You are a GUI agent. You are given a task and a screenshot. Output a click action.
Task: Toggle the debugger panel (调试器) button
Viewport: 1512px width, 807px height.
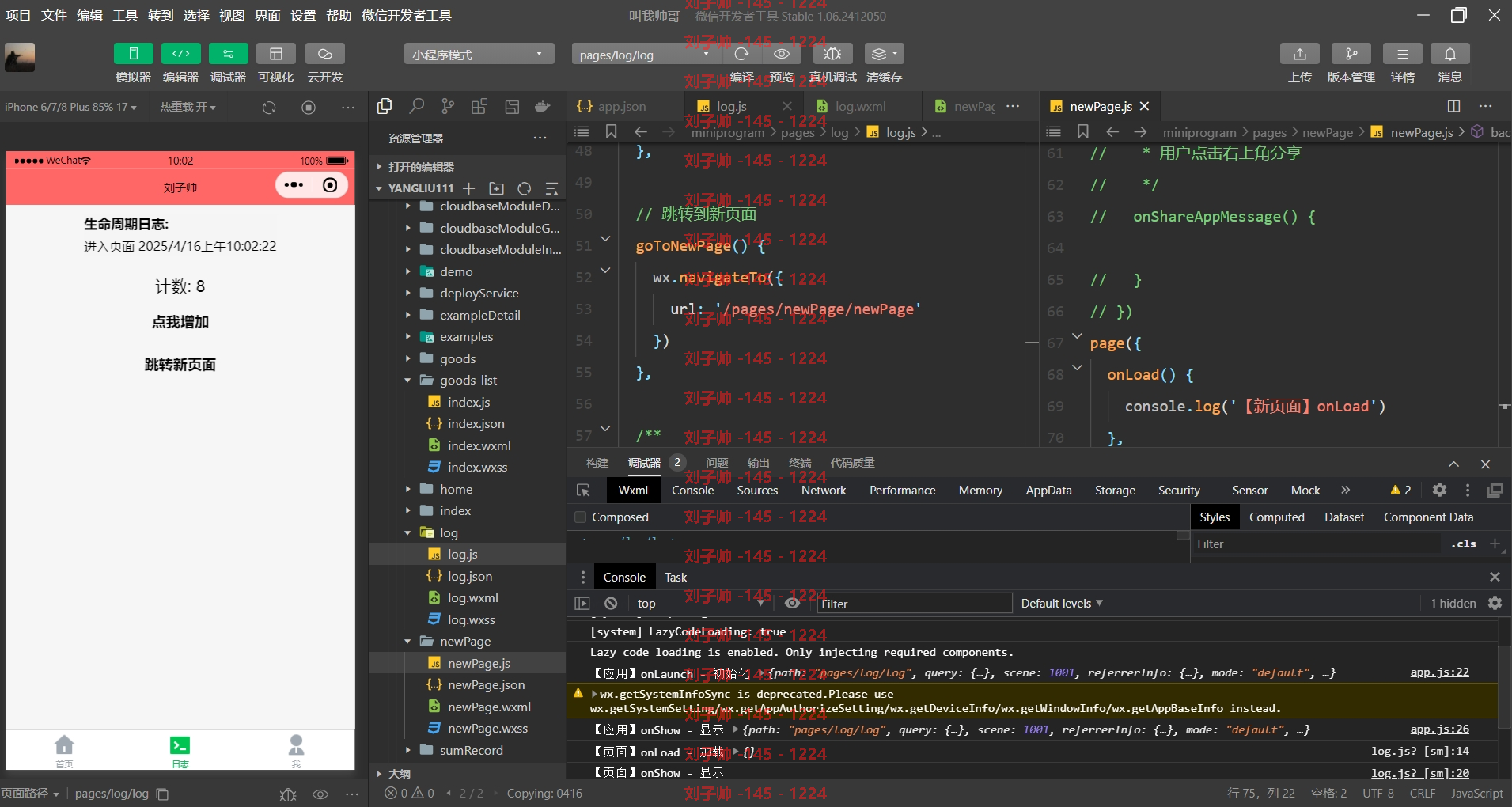pos(228,54)
